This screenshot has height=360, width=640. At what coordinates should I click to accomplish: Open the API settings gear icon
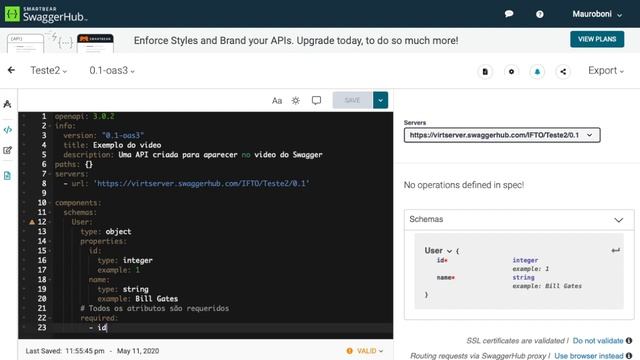point(511,72)
